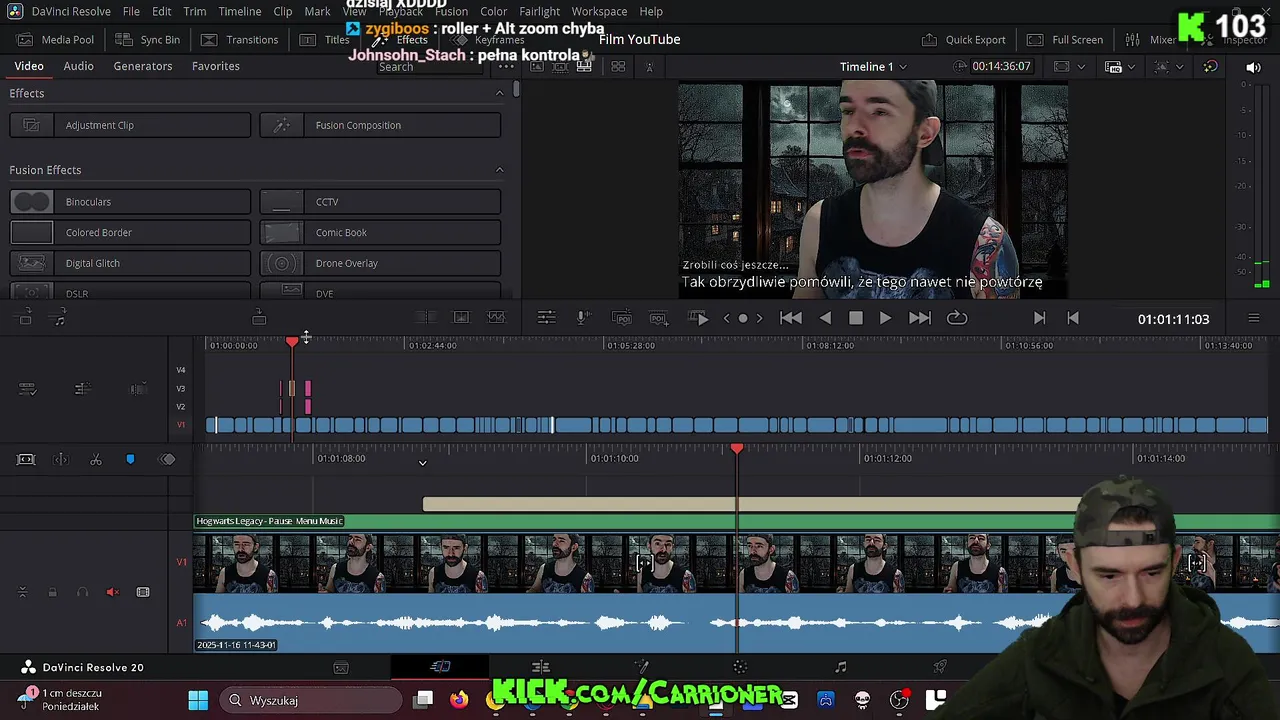The width and height of the screenshot is (1280, 720).
Task: Click the Full Screen button
Action: click(1065, 40)
